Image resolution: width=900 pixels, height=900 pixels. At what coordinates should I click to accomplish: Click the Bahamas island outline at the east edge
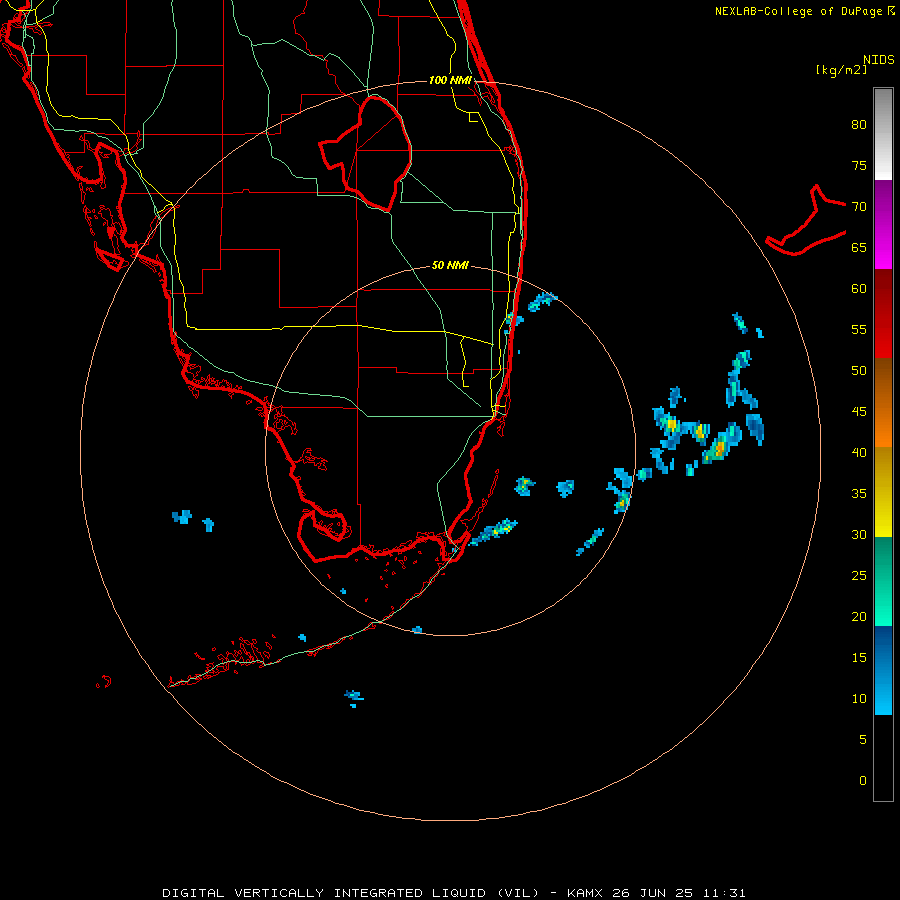click(806, 221)
